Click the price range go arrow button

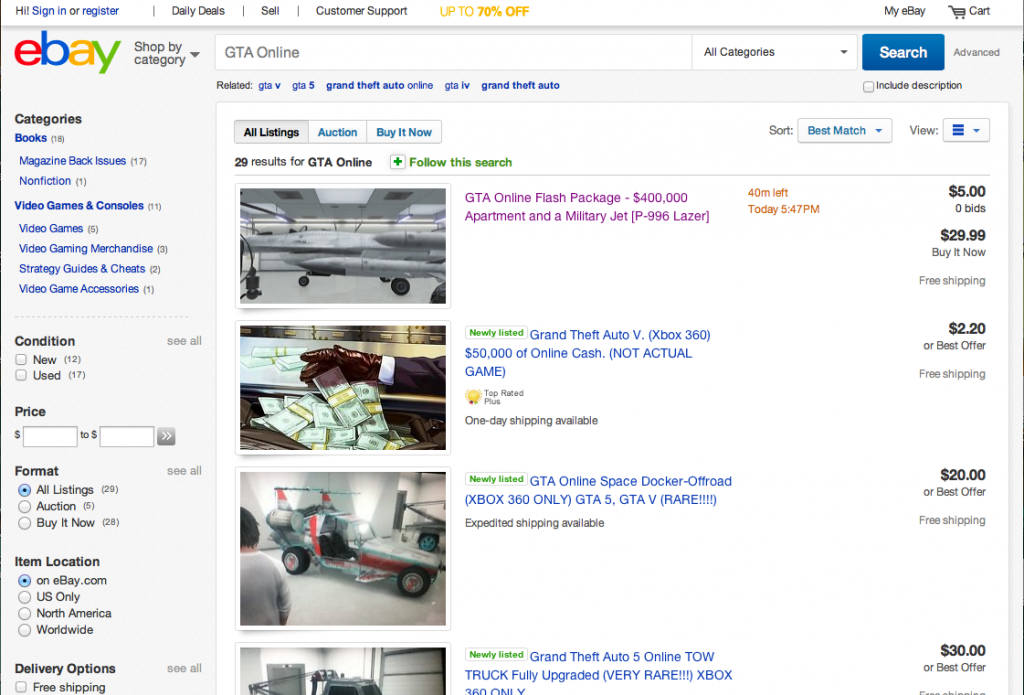point(165,436)
